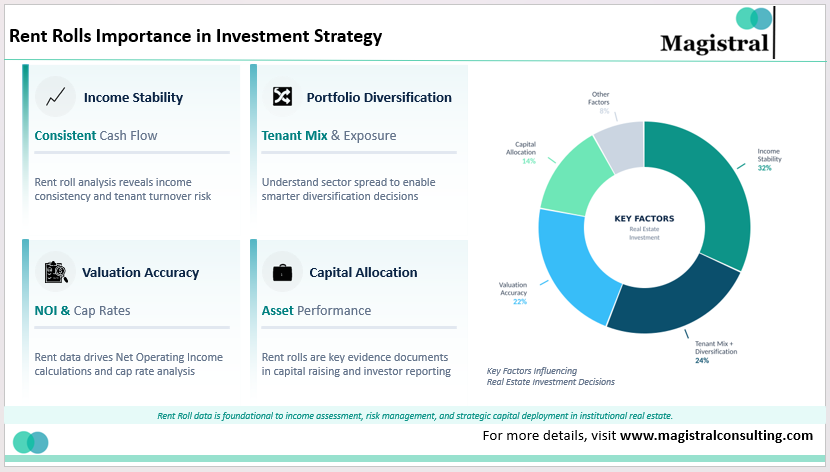Click the Valuation Accuracy document magnifier icon

56,272
